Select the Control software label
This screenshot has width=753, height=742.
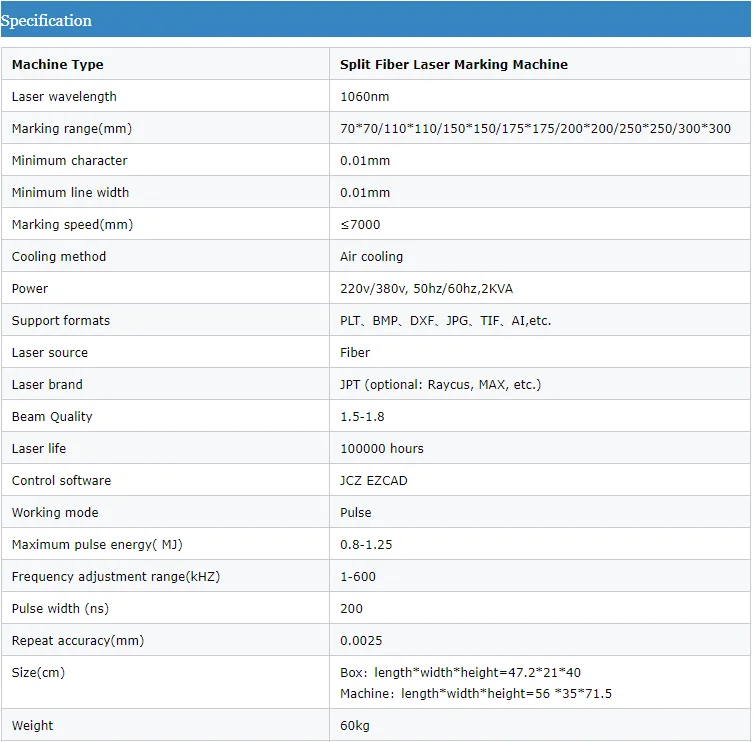pos(61,481)
